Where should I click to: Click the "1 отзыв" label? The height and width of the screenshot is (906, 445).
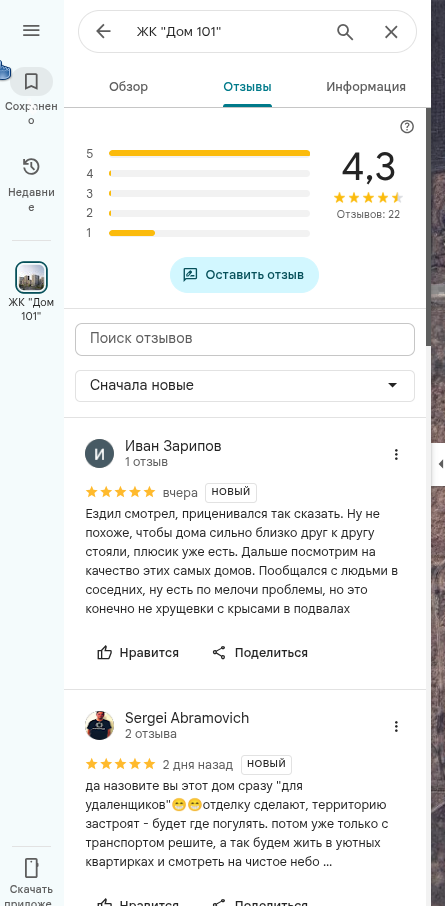click(x=146, y=462)
